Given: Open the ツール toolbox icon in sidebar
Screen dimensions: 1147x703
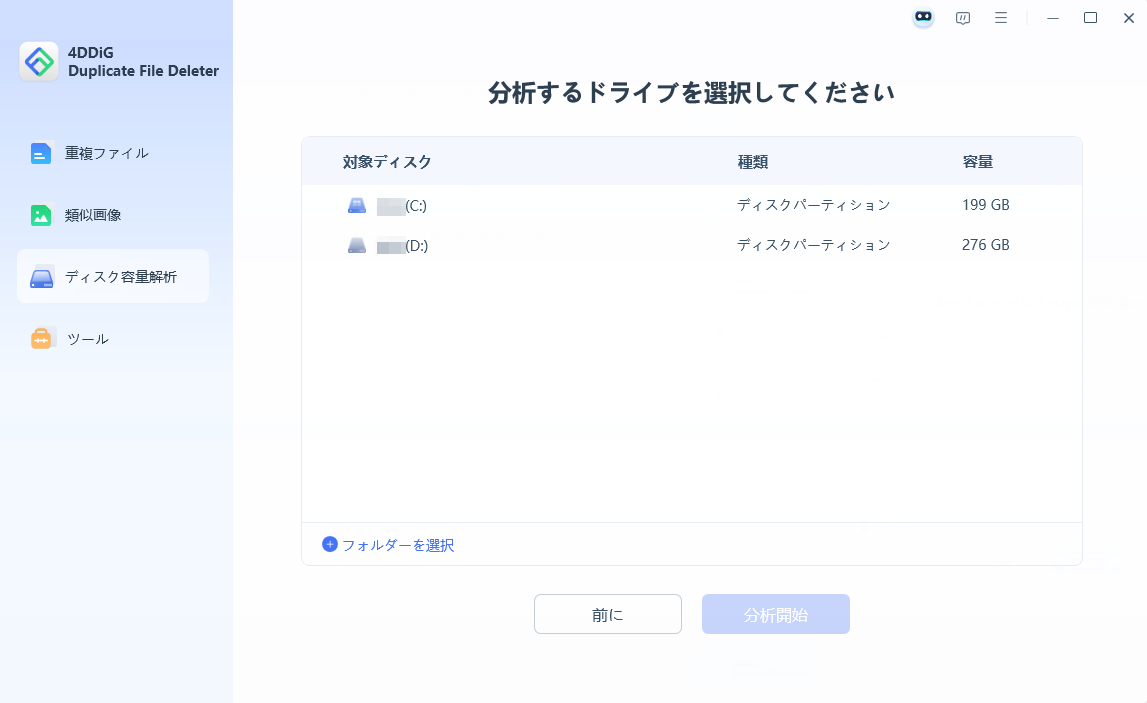Looking at the screenshot, I should [x=41, y=338].
